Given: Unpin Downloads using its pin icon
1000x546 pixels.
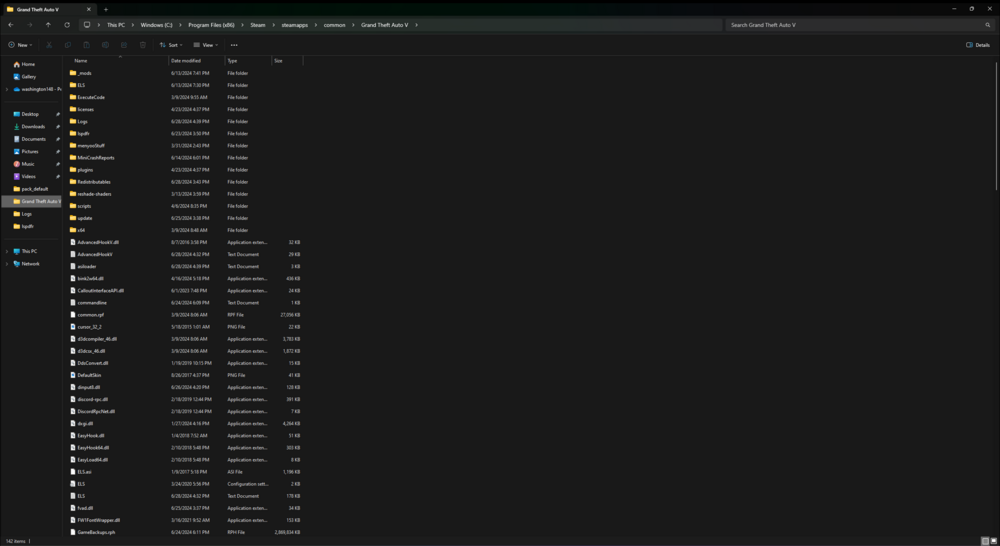Looking at the screenshot, I should coord(57,126).
